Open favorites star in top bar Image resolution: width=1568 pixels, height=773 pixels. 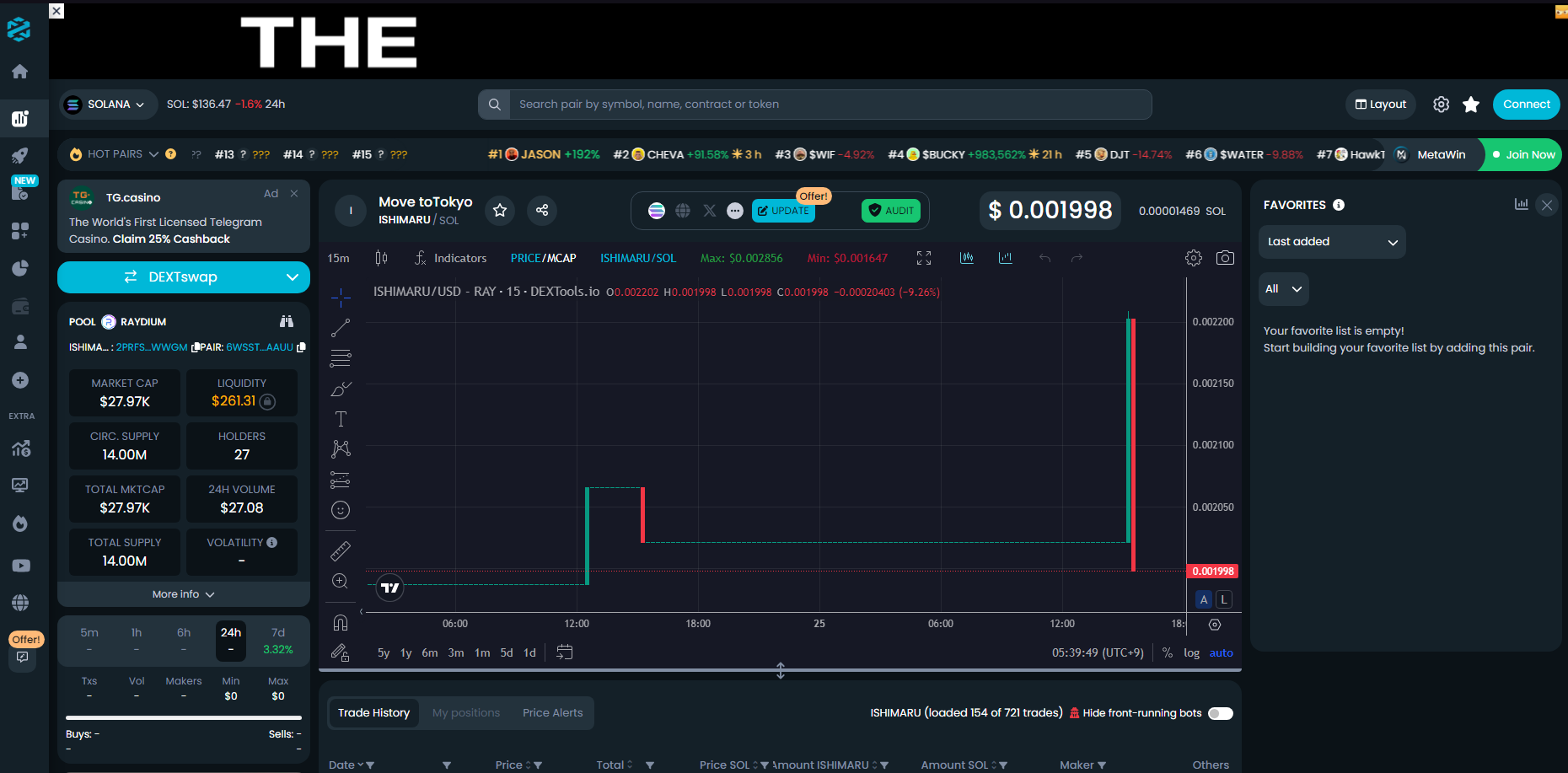1471,105
